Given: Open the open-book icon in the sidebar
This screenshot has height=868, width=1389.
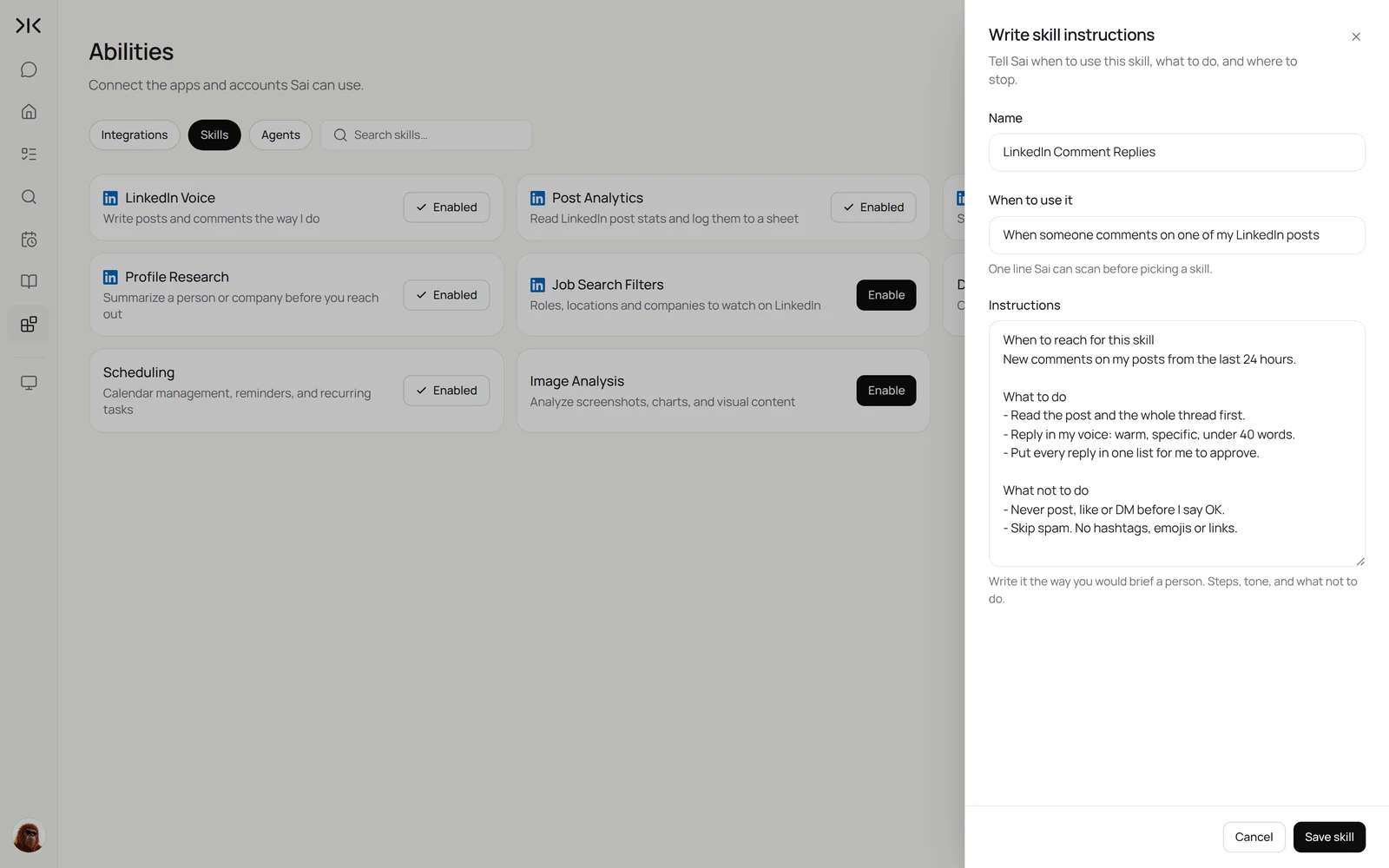Looking at the screenshot, I should (29, 281).
